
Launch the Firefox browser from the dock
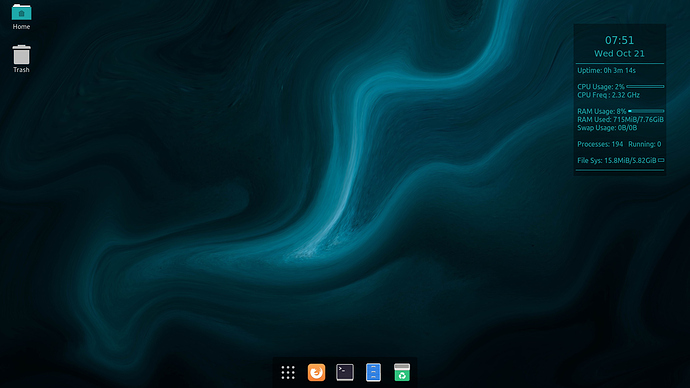click(x=316, y=373)
